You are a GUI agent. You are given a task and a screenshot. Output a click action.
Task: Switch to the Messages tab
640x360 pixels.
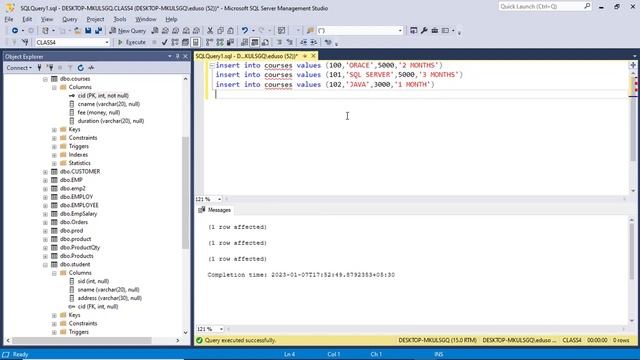point(215,210)
